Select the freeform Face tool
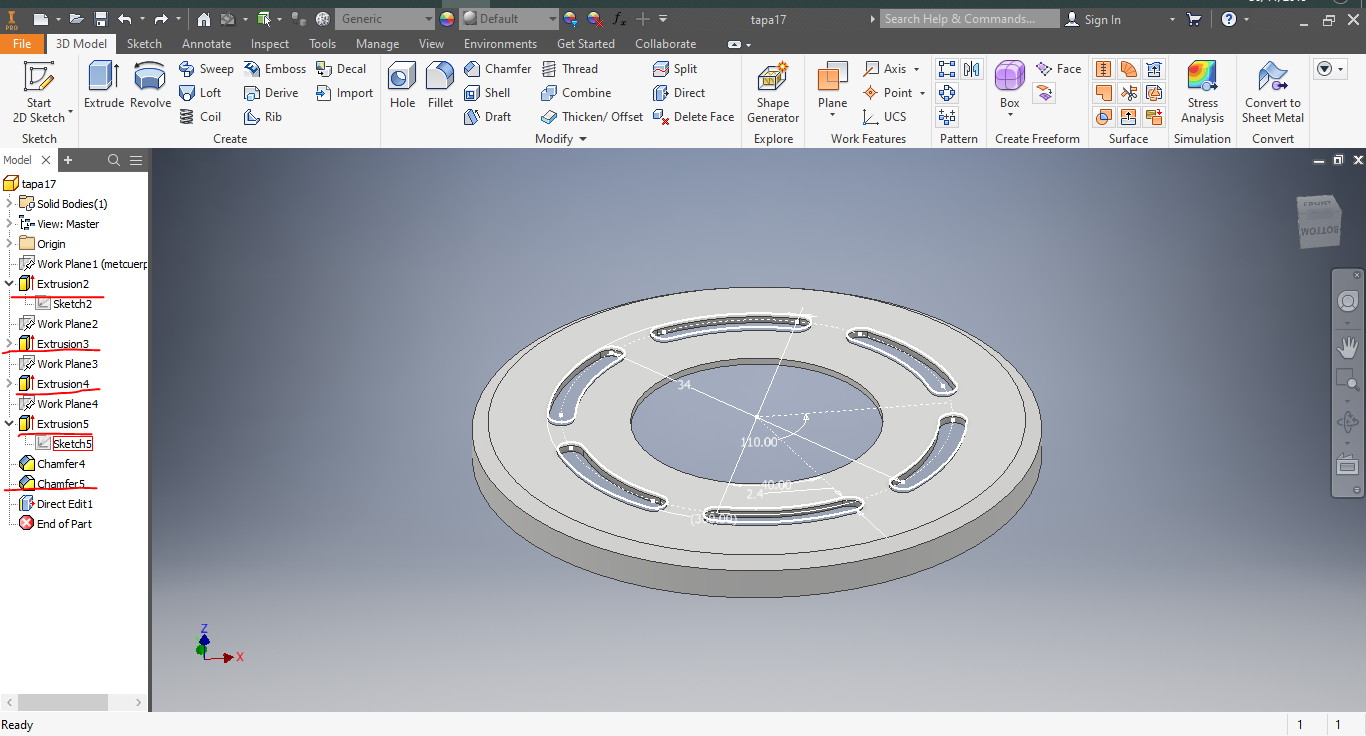Viewport: 1366px width, 736px height. [1058, 69]
